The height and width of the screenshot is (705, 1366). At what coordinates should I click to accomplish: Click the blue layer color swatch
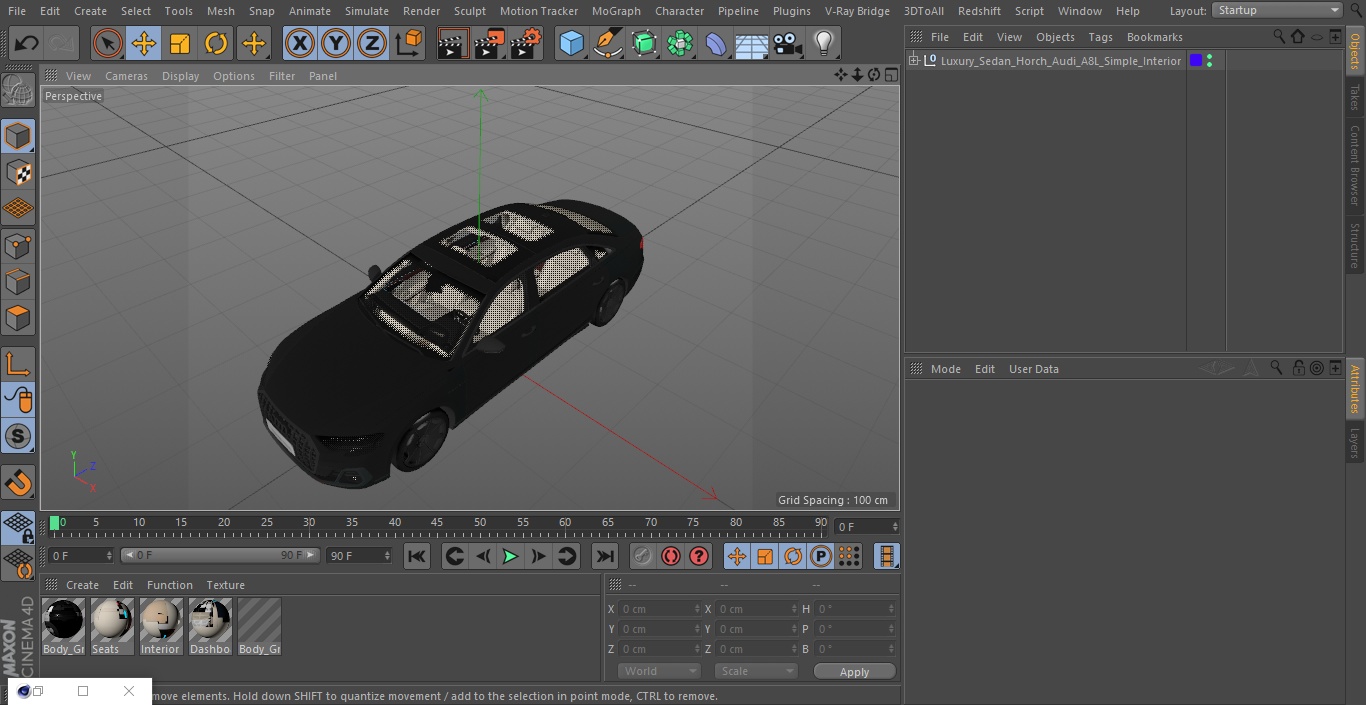tap(1196, 61)
